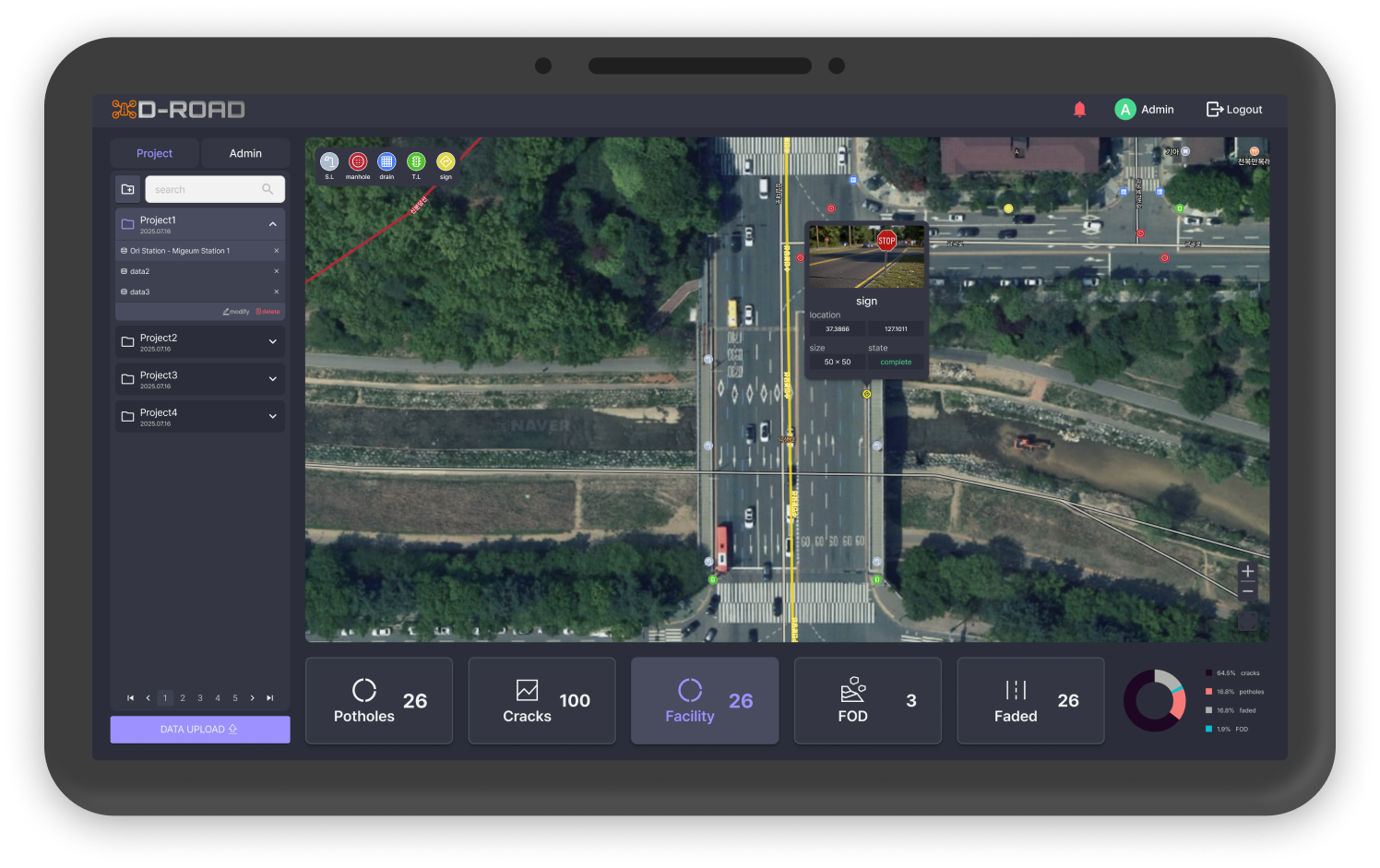
Task: Toggle the green T.L traffic light filter
Action: point(416,162)
